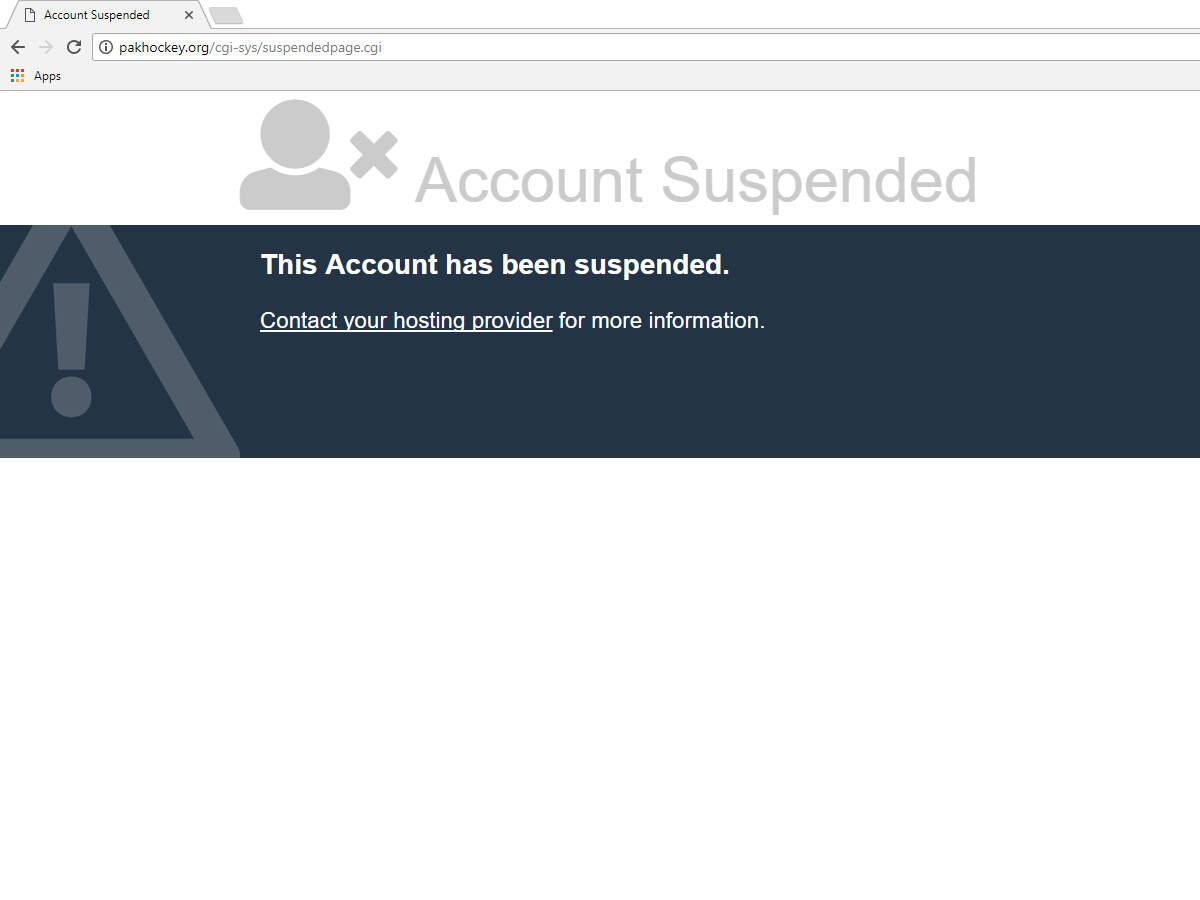The image size is (1200, 900).
Task: Click the grey X next to user silhouette
Action: tap(374, 155)
